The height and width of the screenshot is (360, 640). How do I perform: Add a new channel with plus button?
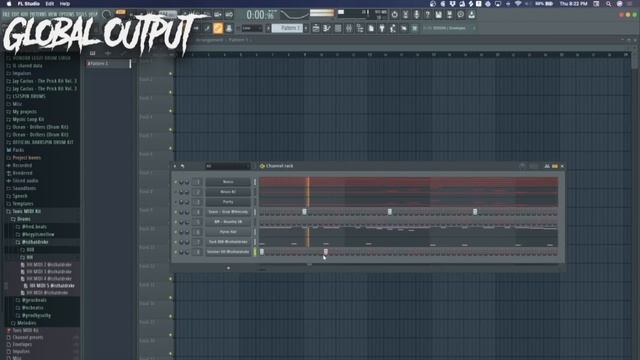(x=229, y=268)
